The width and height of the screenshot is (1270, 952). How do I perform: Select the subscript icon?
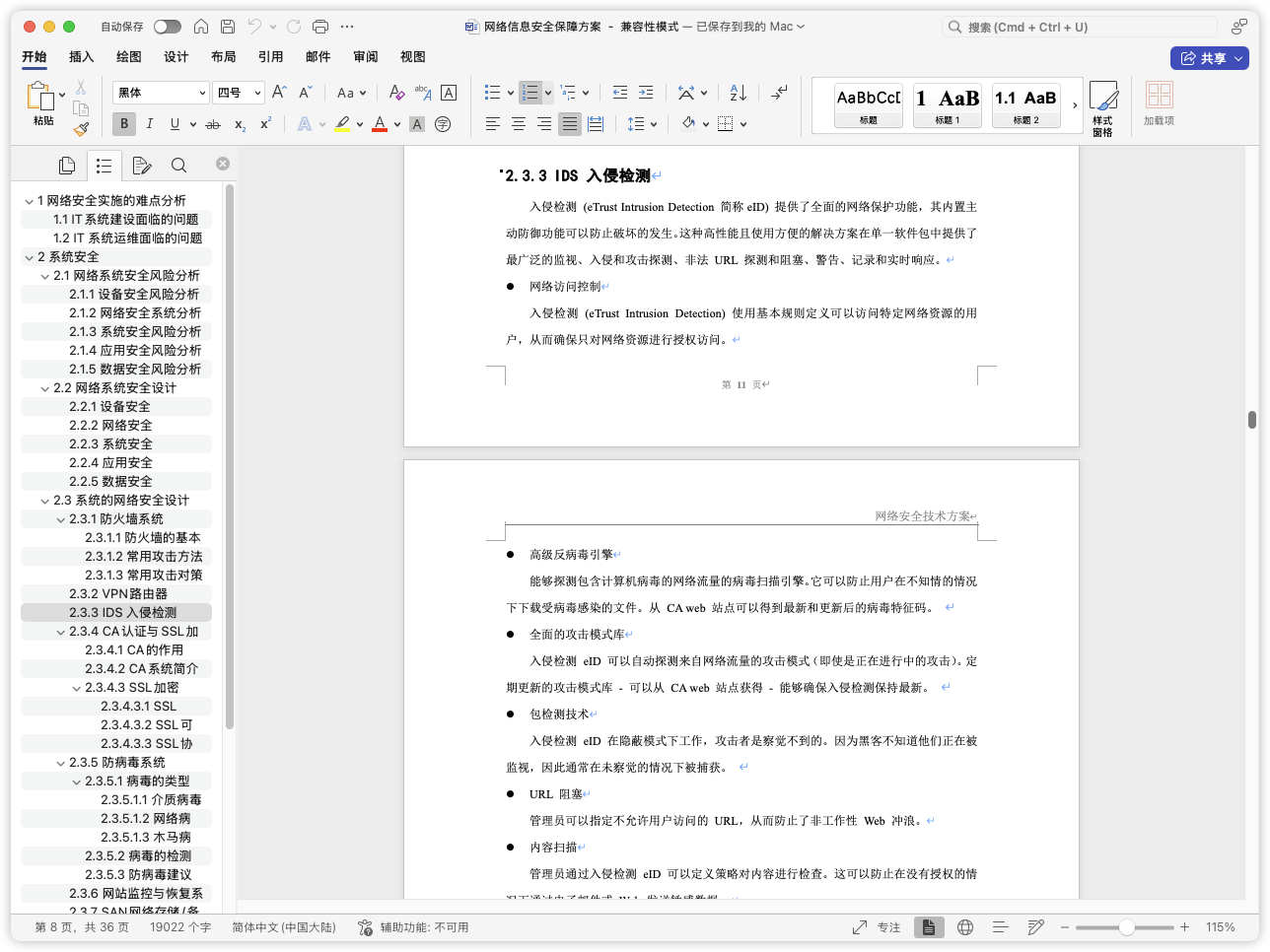tap(238, 123)
